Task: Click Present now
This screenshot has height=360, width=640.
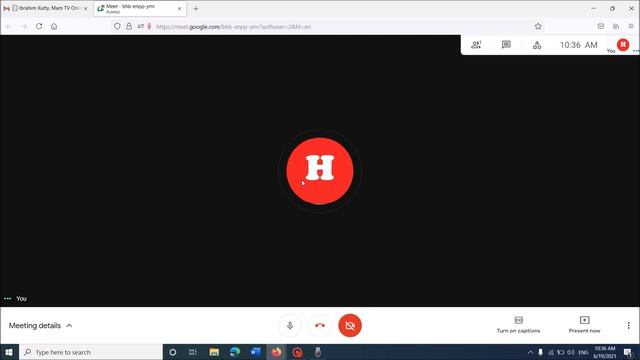Action: pyautogui.click(x=584, y=324)
